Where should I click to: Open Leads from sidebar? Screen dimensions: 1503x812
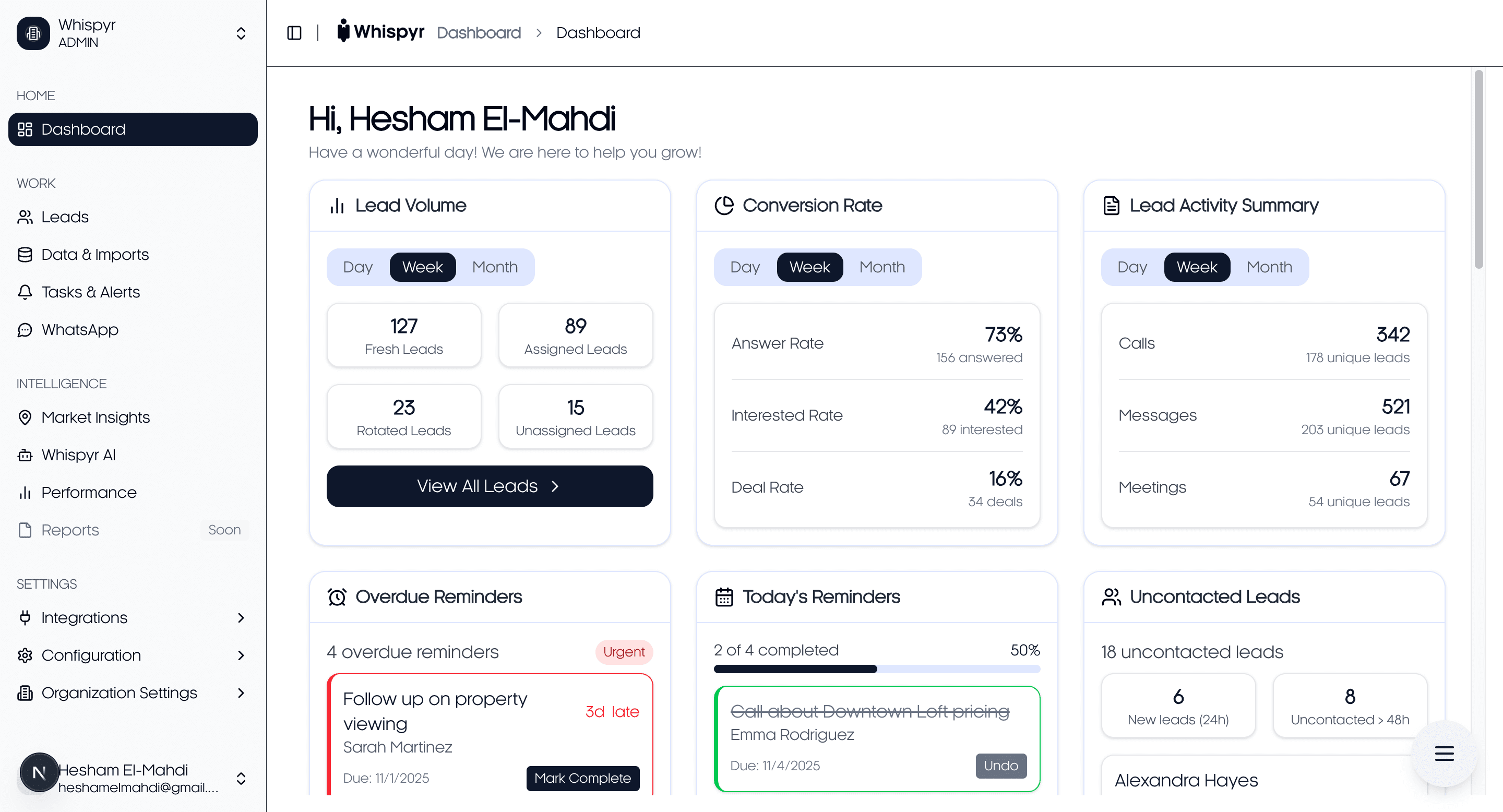click(65, 217)
